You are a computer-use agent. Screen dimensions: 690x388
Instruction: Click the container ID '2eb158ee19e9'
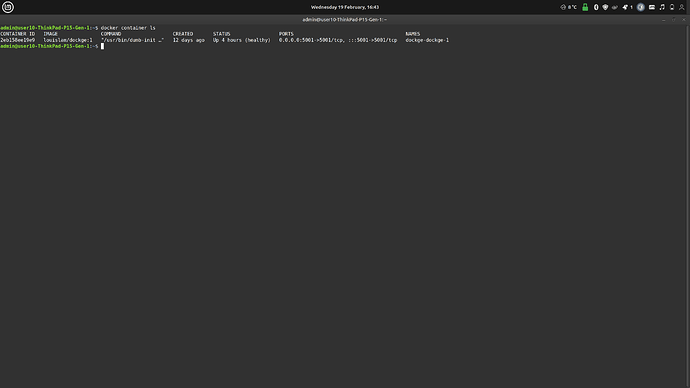[x=18, y=40]
